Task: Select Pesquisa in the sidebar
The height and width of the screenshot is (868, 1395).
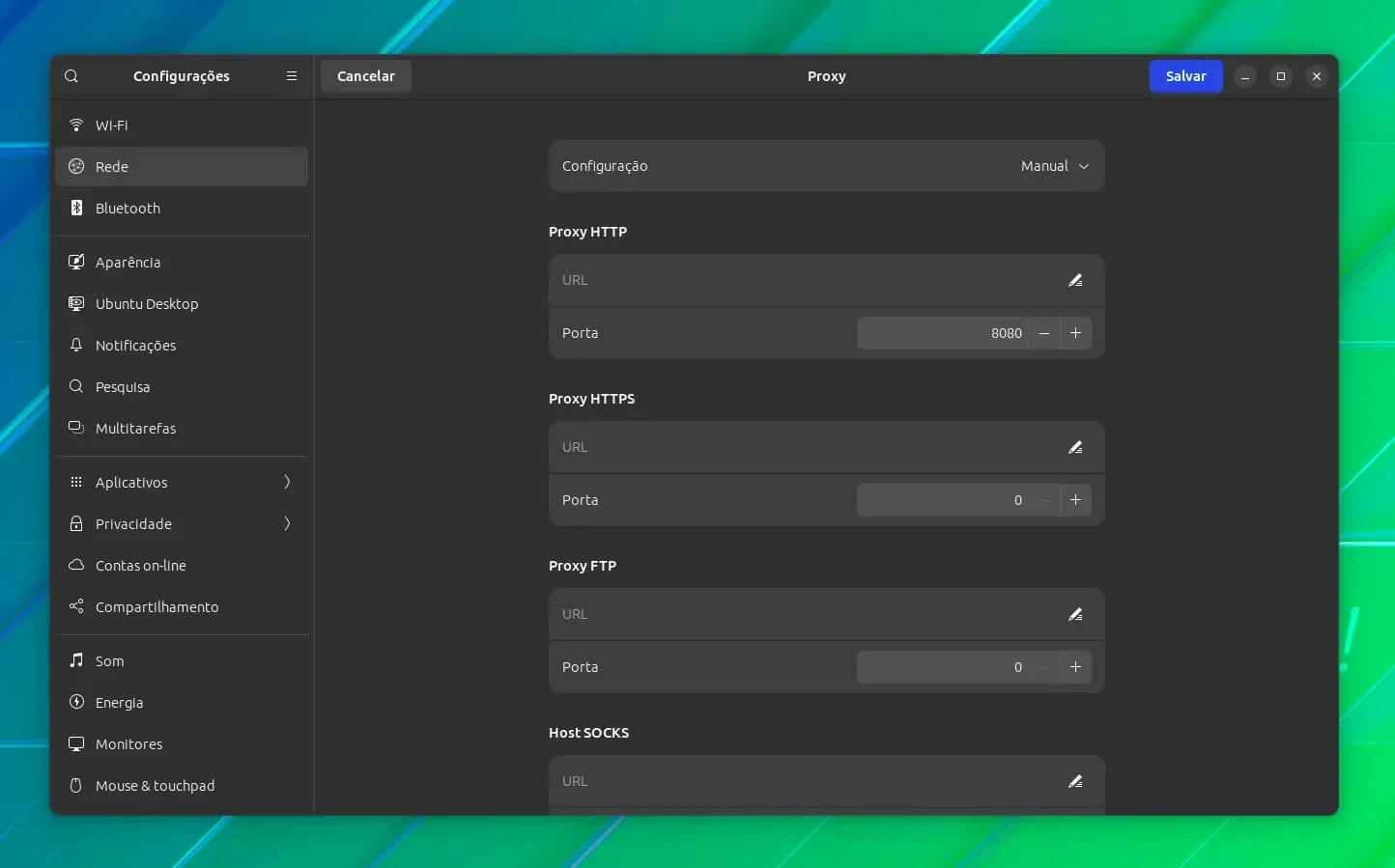Action: [x=182, y=387]
